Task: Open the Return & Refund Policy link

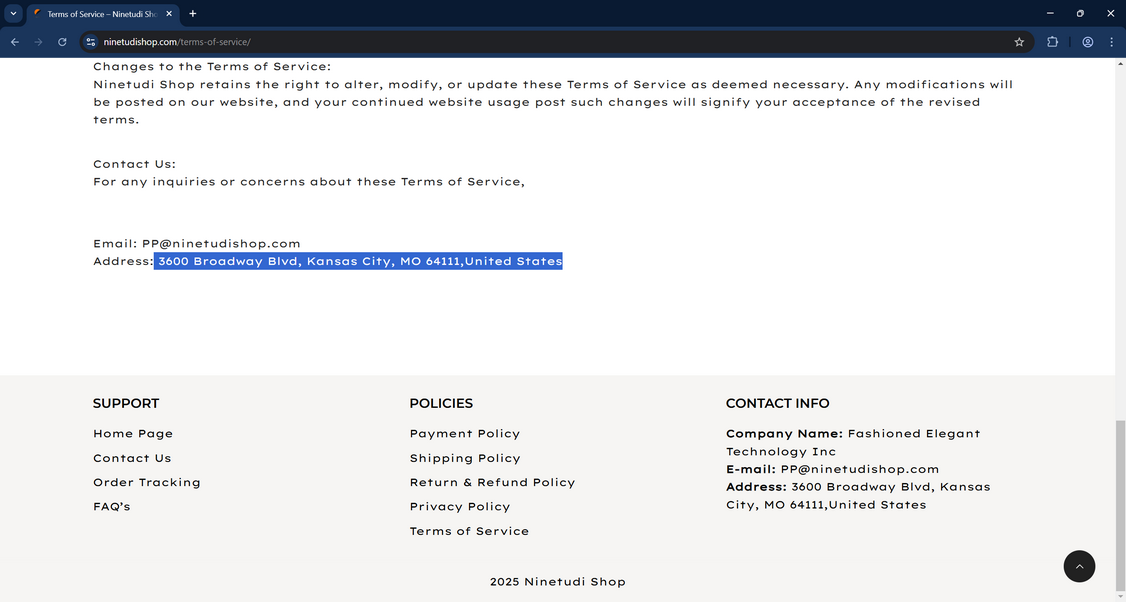Action: [492, 483]
